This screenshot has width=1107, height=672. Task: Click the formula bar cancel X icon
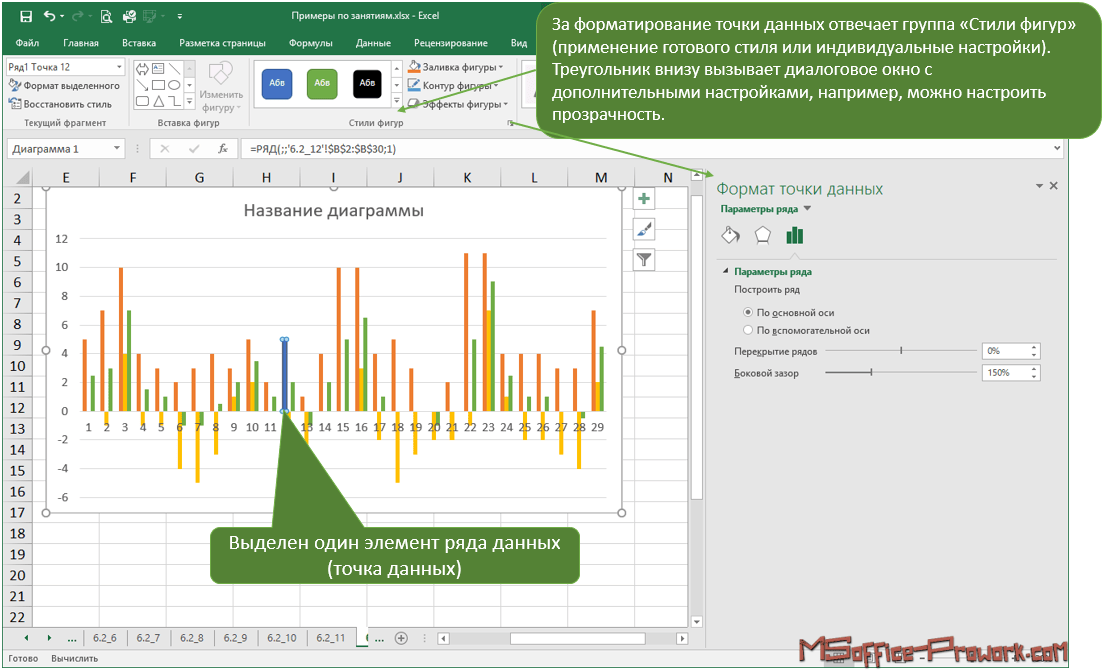click(164, 149)
